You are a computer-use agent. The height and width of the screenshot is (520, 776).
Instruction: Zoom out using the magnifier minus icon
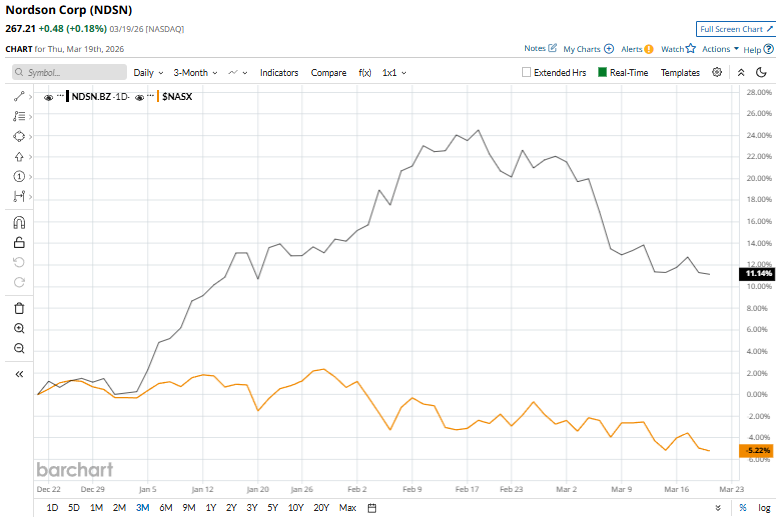[19, 348]
